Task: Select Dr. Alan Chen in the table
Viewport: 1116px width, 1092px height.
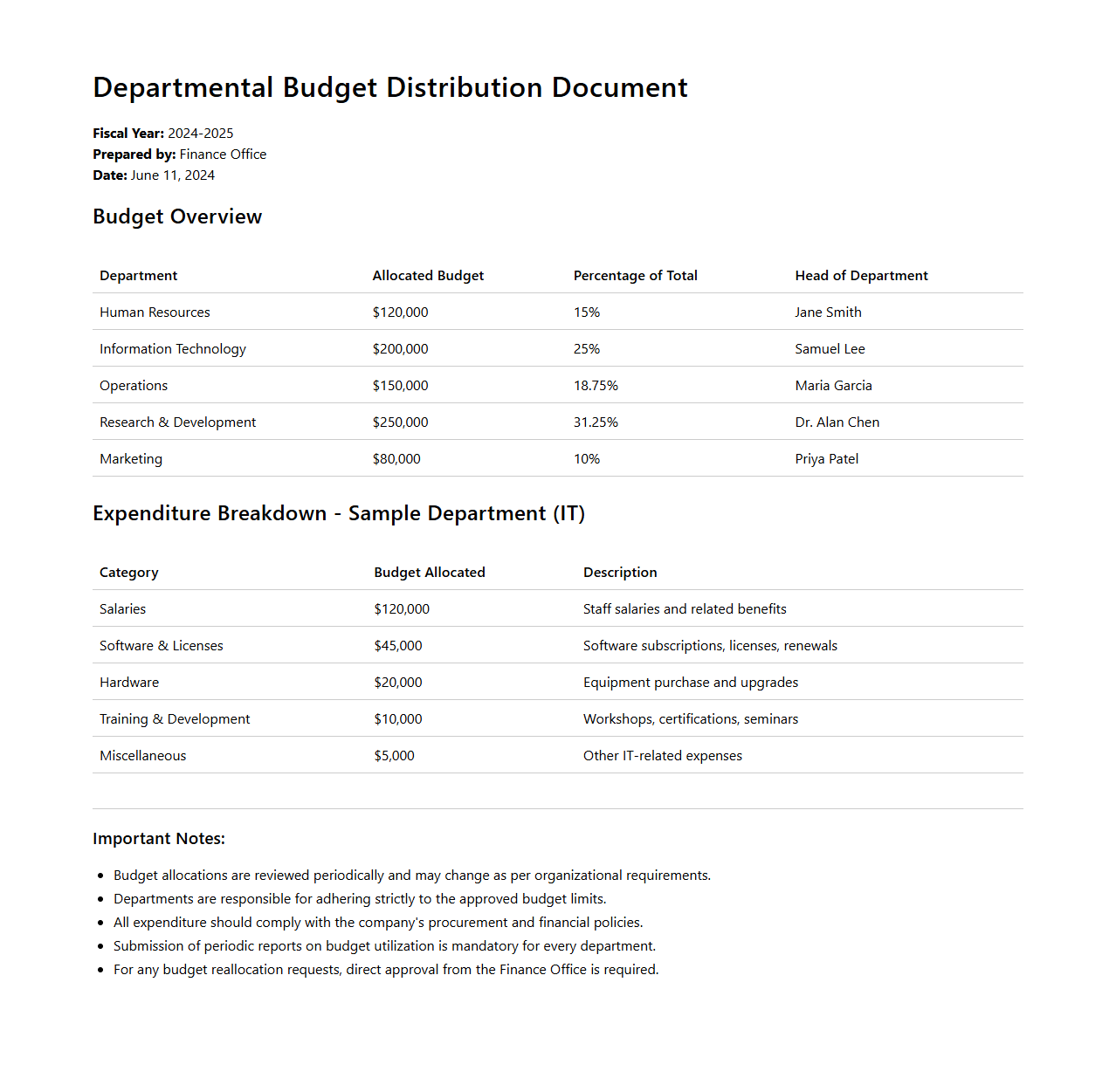Action: click(837, 422)
